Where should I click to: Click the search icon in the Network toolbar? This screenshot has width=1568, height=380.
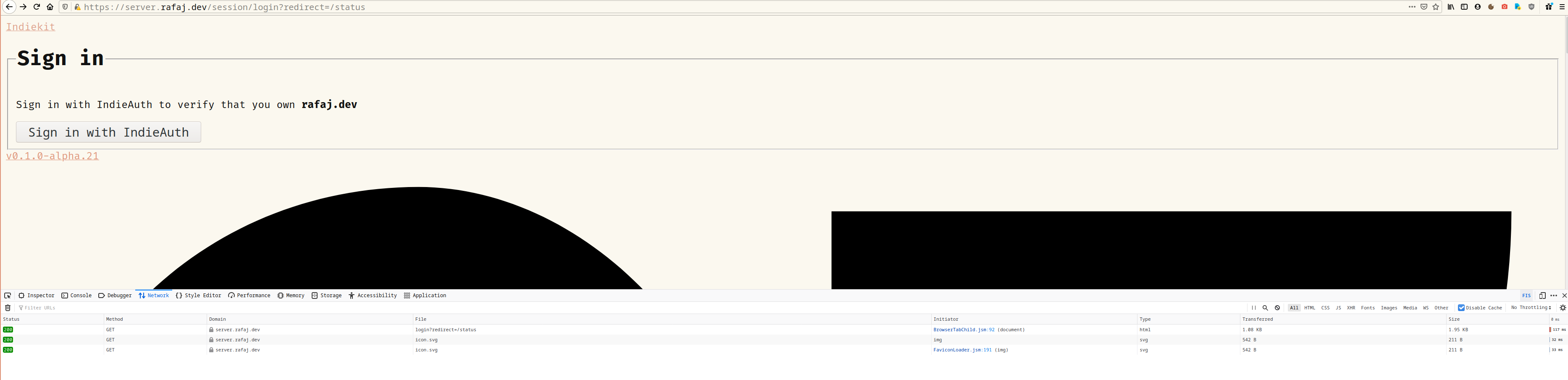[1266, 308]
